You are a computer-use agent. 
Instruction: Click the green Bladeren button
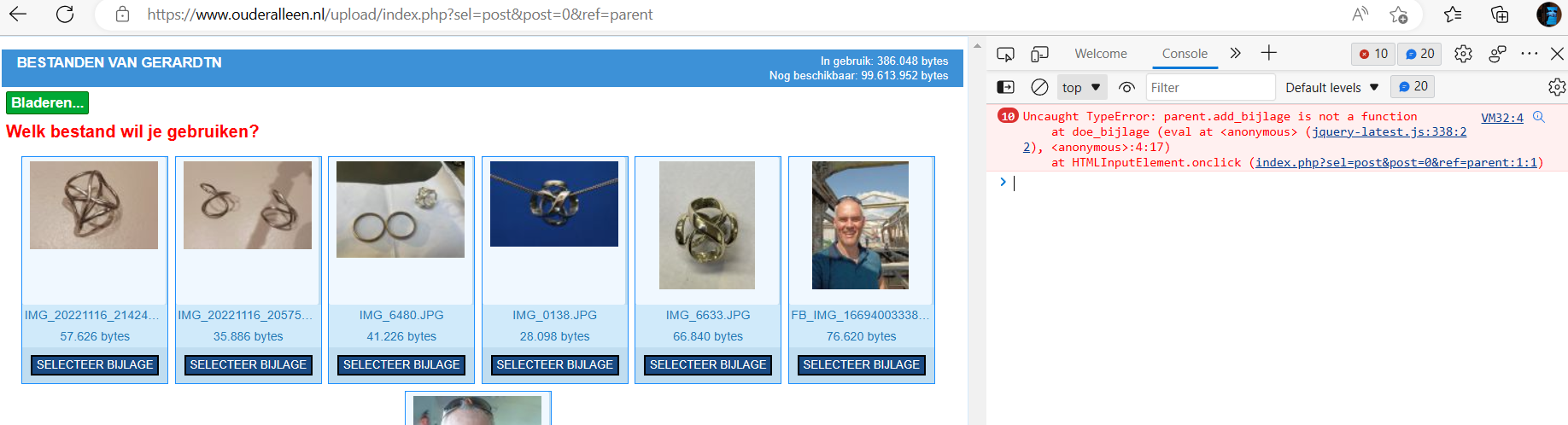47,102
